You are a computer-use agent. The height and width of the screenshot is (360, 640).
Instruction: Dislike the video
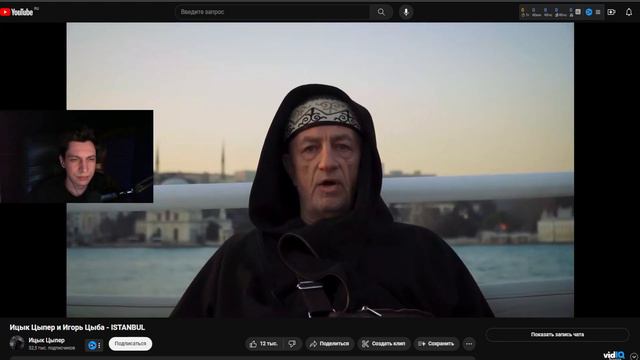pyautogui.click(x=292, y=344)
